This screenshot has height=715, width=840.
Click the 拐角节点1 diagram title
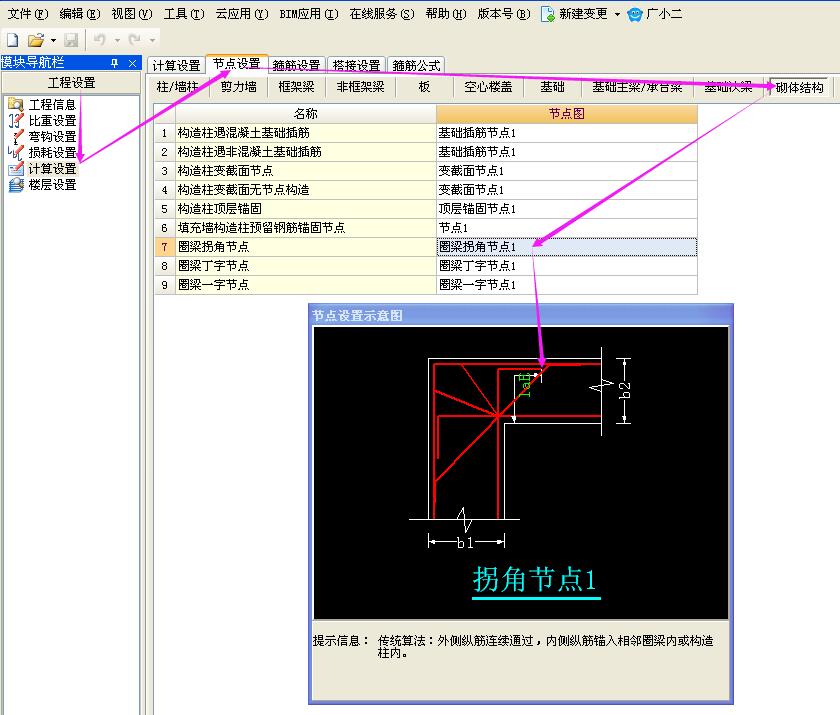coord(535,579)
